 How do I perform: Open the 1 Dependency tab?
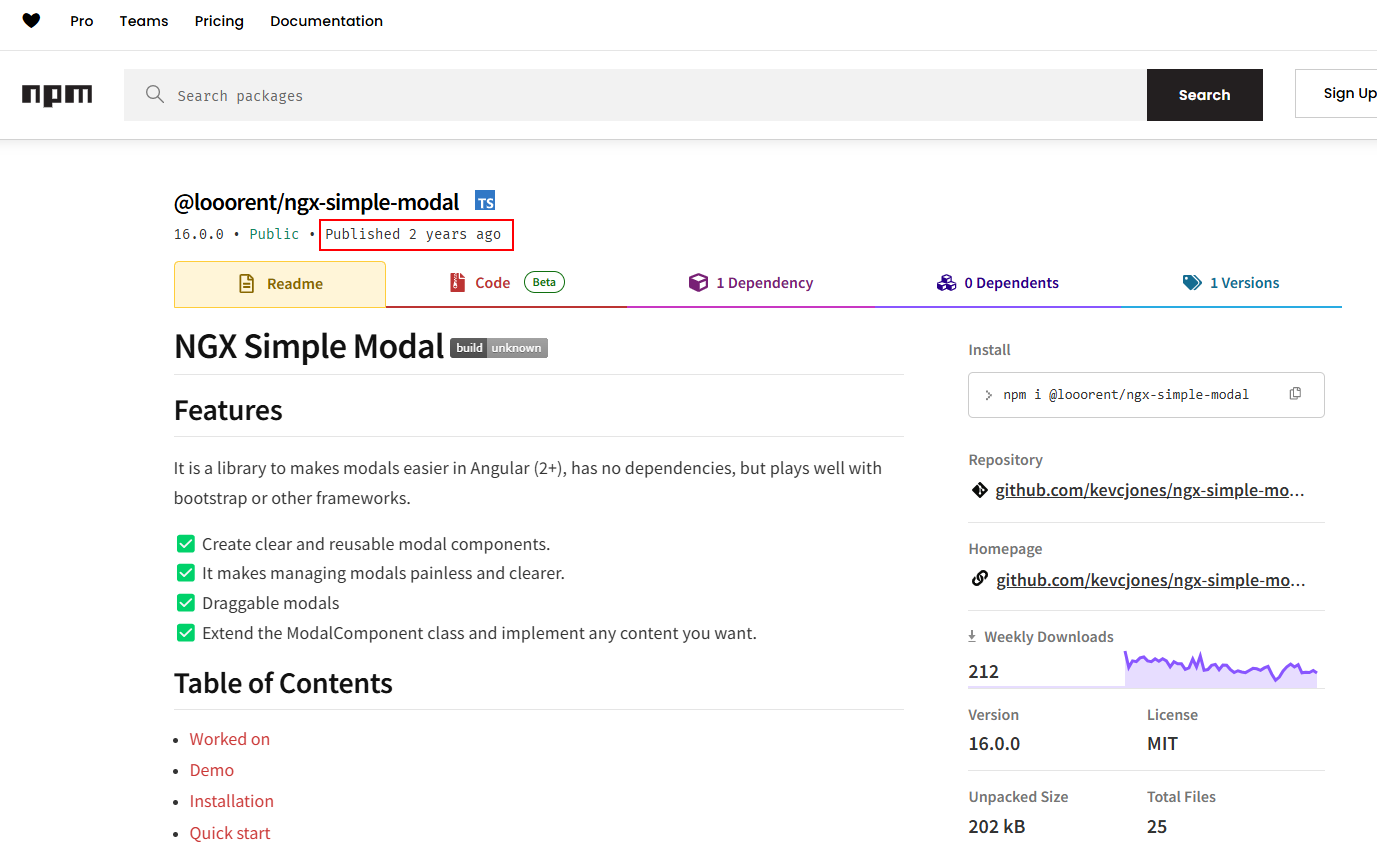tap(751, 283)
